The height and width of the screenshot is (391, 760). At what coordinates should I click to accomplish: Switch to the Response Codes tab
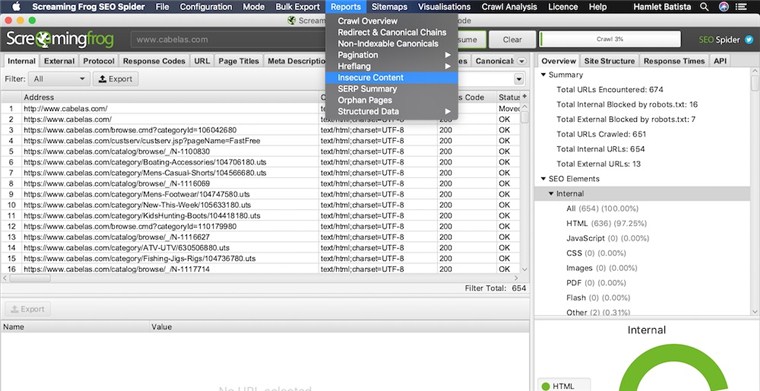[154, 61]
